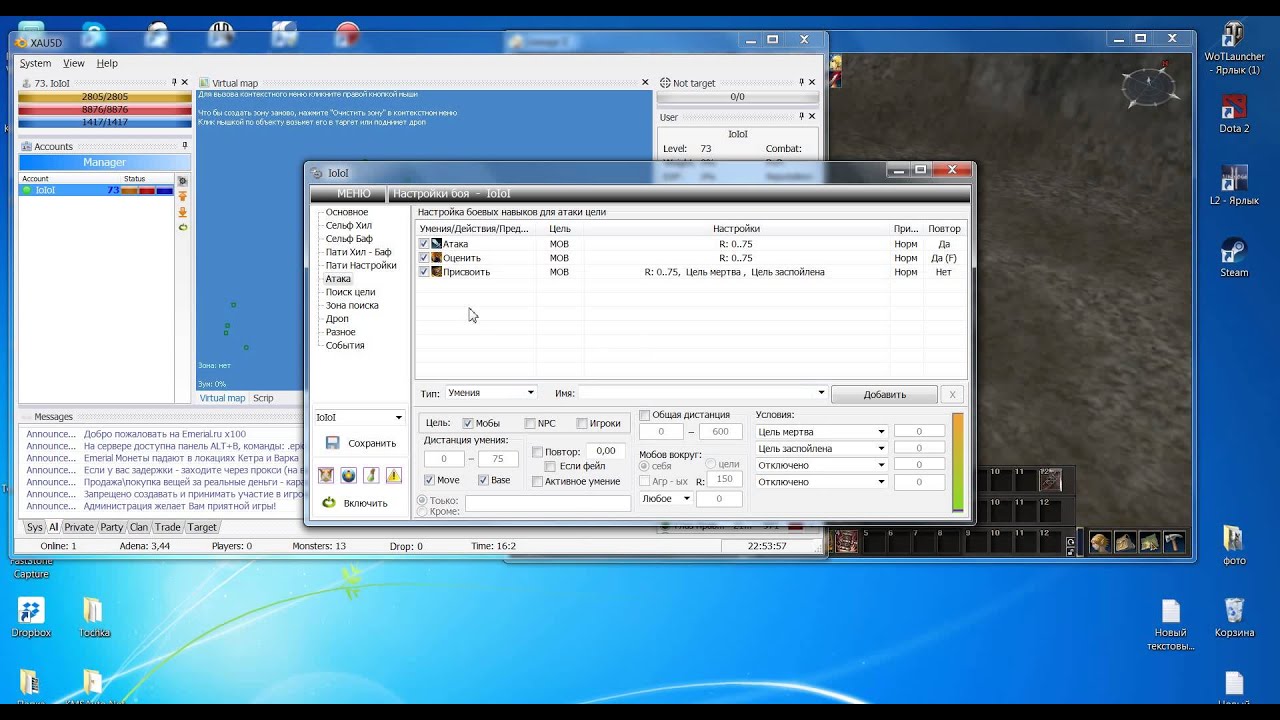The width and height of the screenshot is (1280, 720).
Task: Uncheck the Атака skill row checkbox
Action: [x=424, y=244]
